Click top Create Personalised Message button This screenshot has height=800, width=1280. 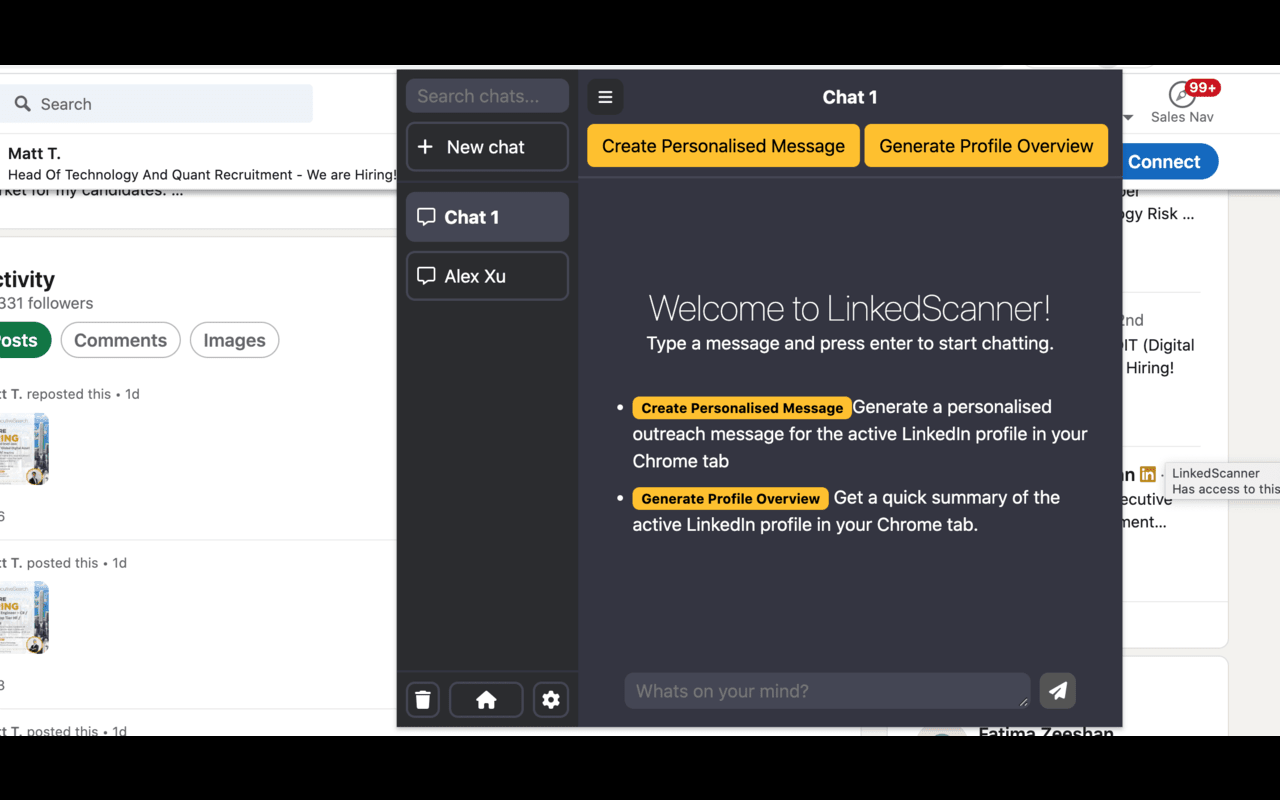click(723, 146)
